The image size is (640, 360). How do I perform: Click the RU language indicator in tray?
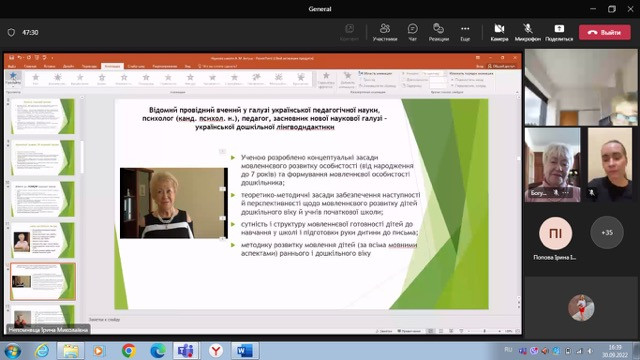click(508, 350)
